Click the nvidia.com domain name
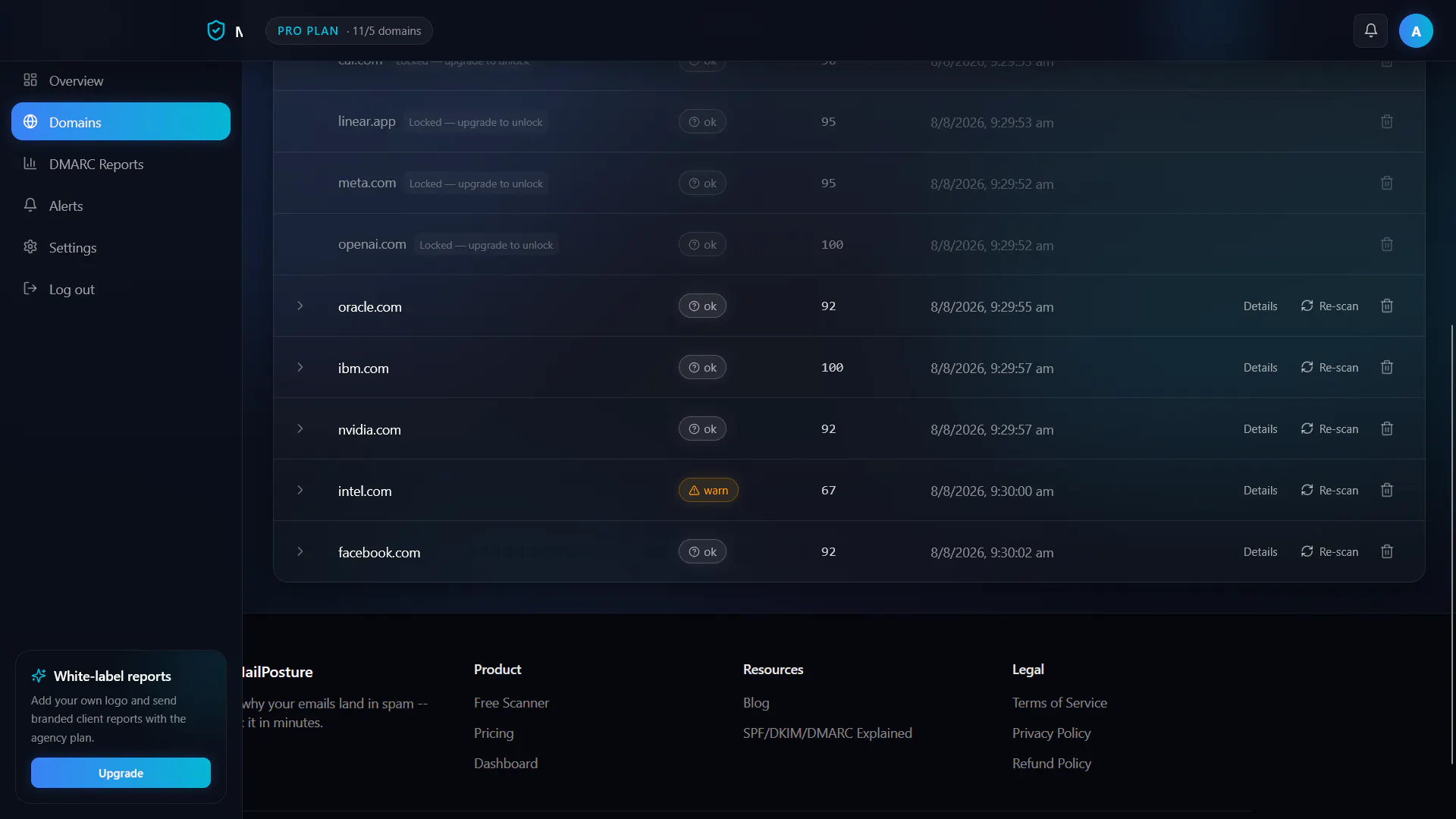This screenshot has height=819, width=1456. click(x=369, y=429)
